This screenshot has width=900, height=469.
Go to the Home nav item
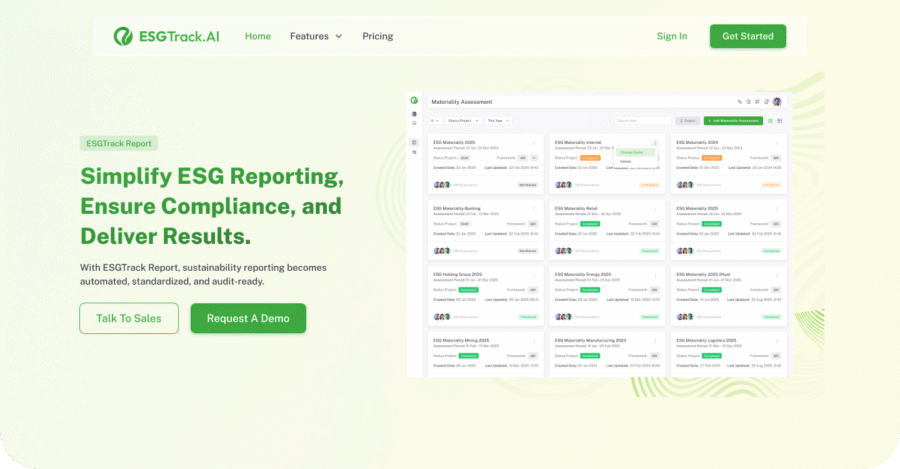click(258, 36)
